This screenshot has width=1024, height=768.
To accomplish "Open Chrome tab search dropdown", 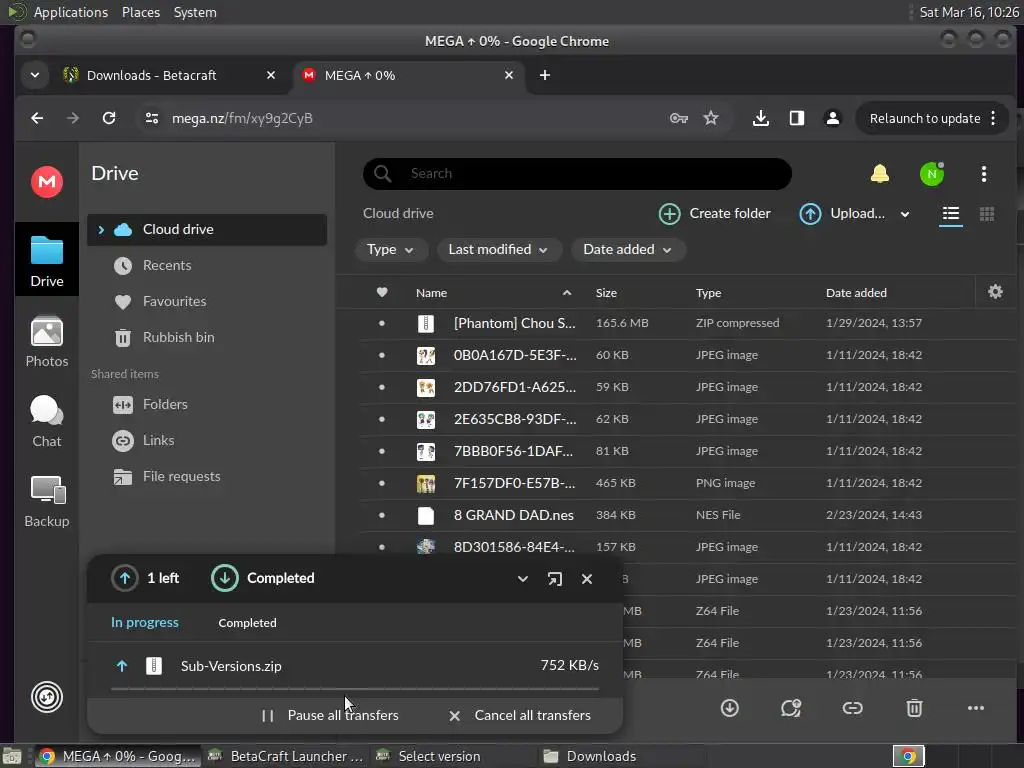I will (x=35, y=75).
